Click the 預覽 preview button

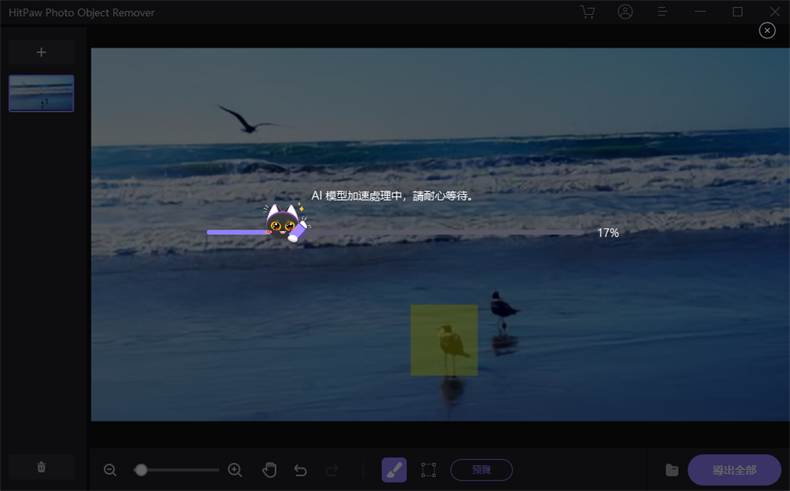point(481,470)
